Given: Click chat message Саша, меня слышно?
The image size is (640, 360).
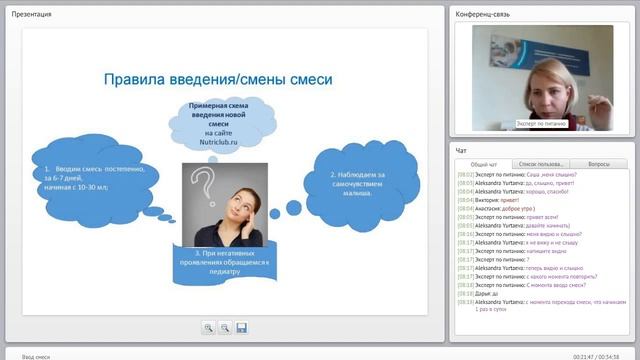Looking at the screenshot, I should pos(551,175).
